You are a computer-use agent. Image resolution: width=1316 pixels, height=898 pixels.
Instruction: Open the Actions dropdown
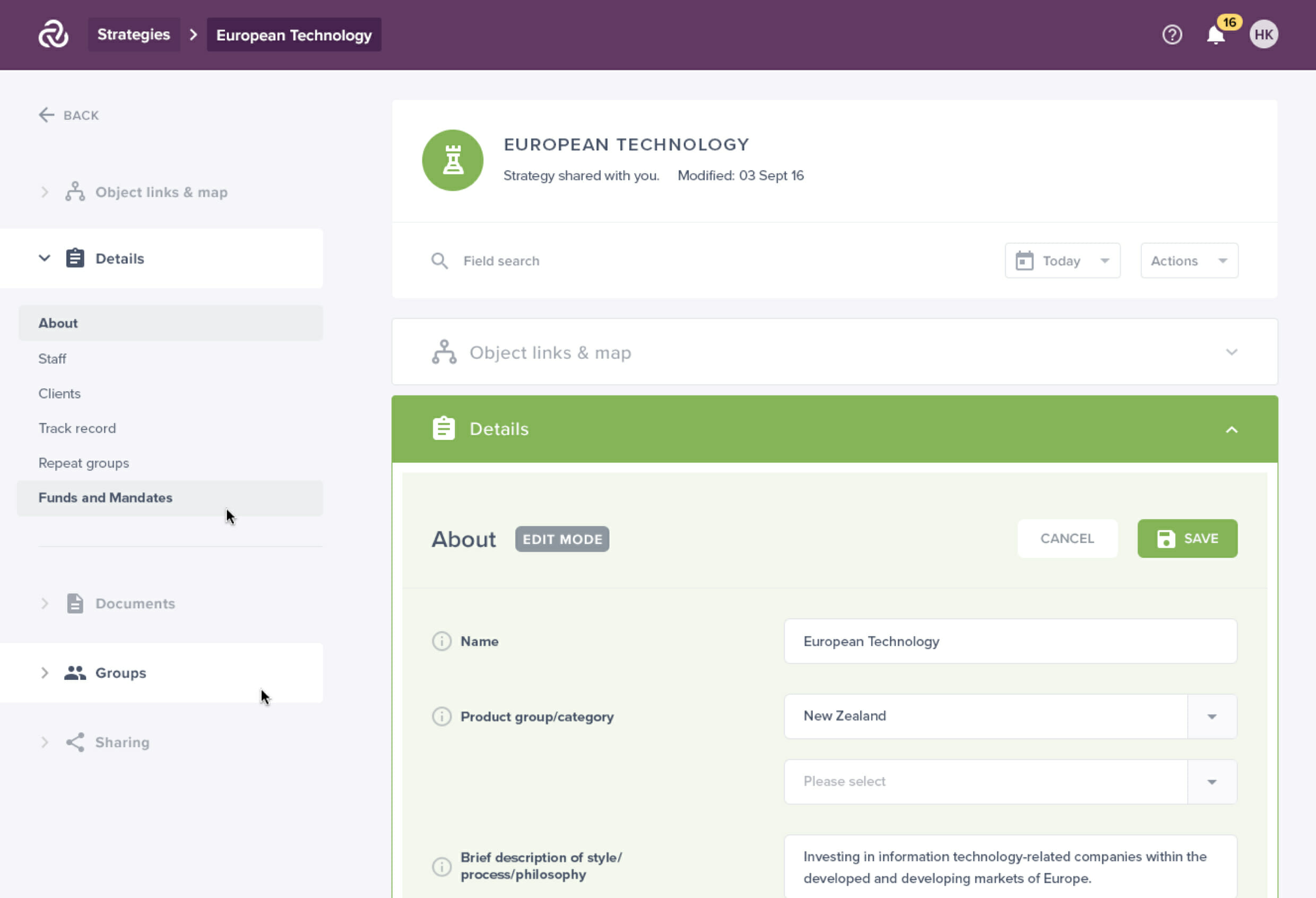(x=1189, y=261)
